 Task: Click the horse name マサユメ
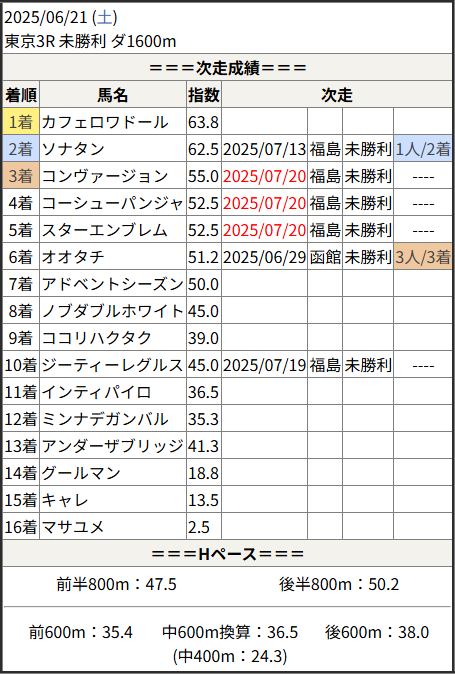(73, 527)
